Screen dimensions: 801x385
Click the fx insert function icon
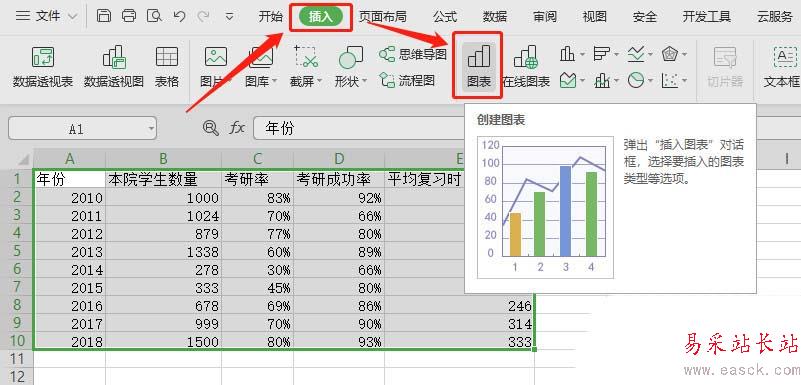click(x=237, y=128)
